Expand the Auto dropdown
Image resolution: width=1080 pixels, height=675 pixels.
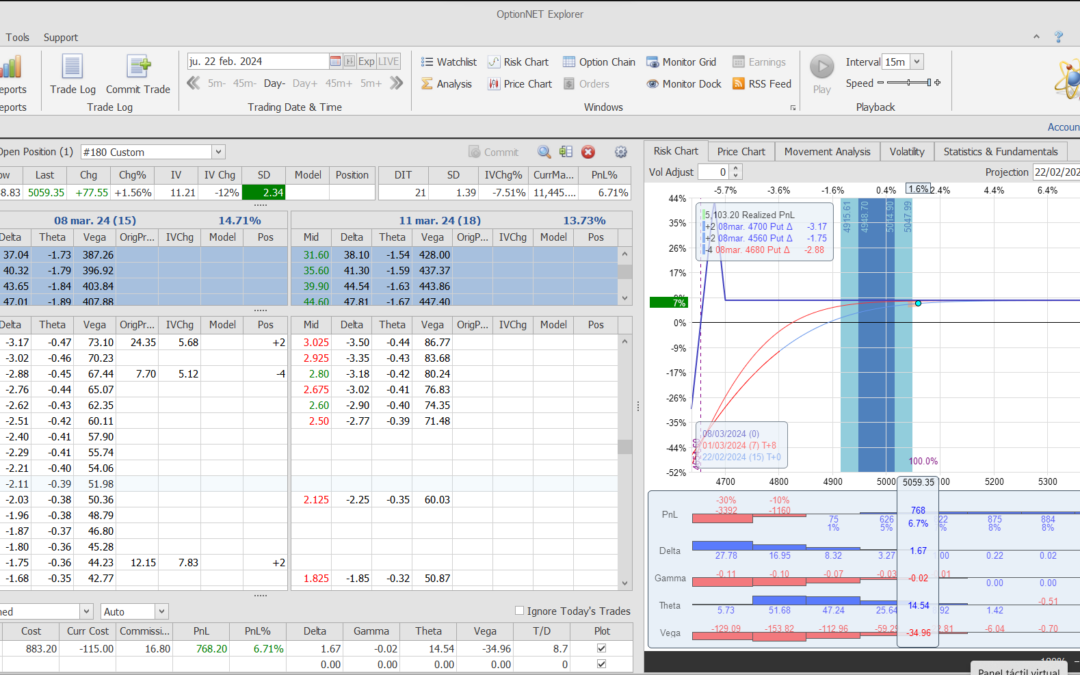[161, 611]
